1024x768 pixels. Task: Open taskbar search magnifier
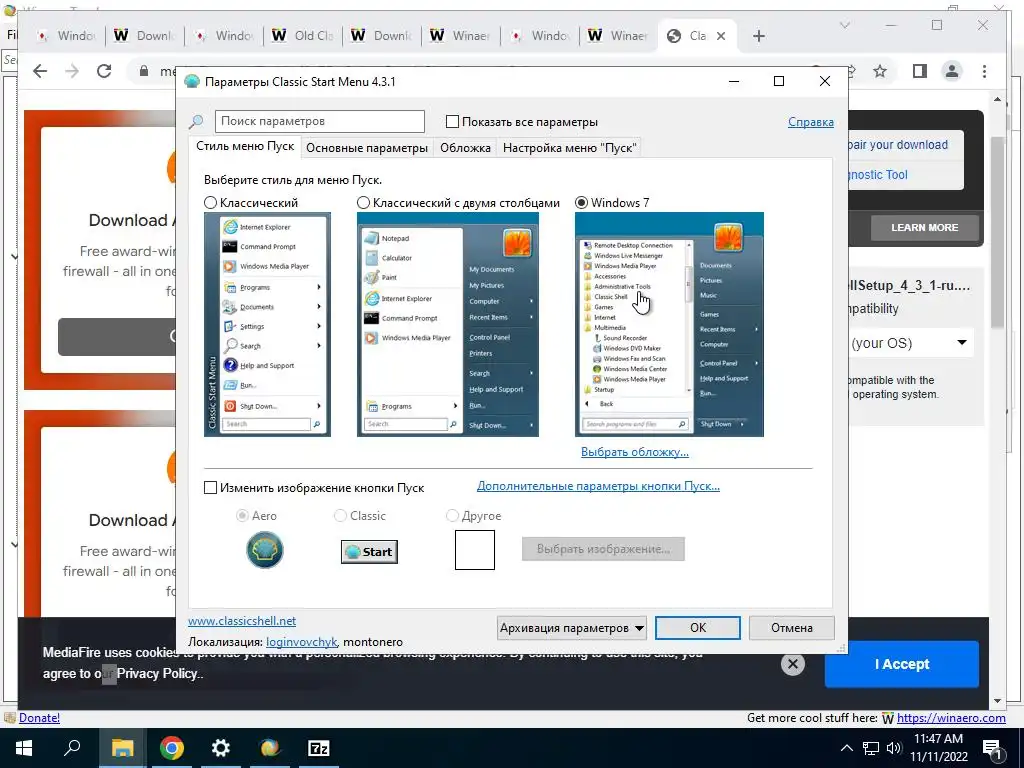[x=72, y=748]
